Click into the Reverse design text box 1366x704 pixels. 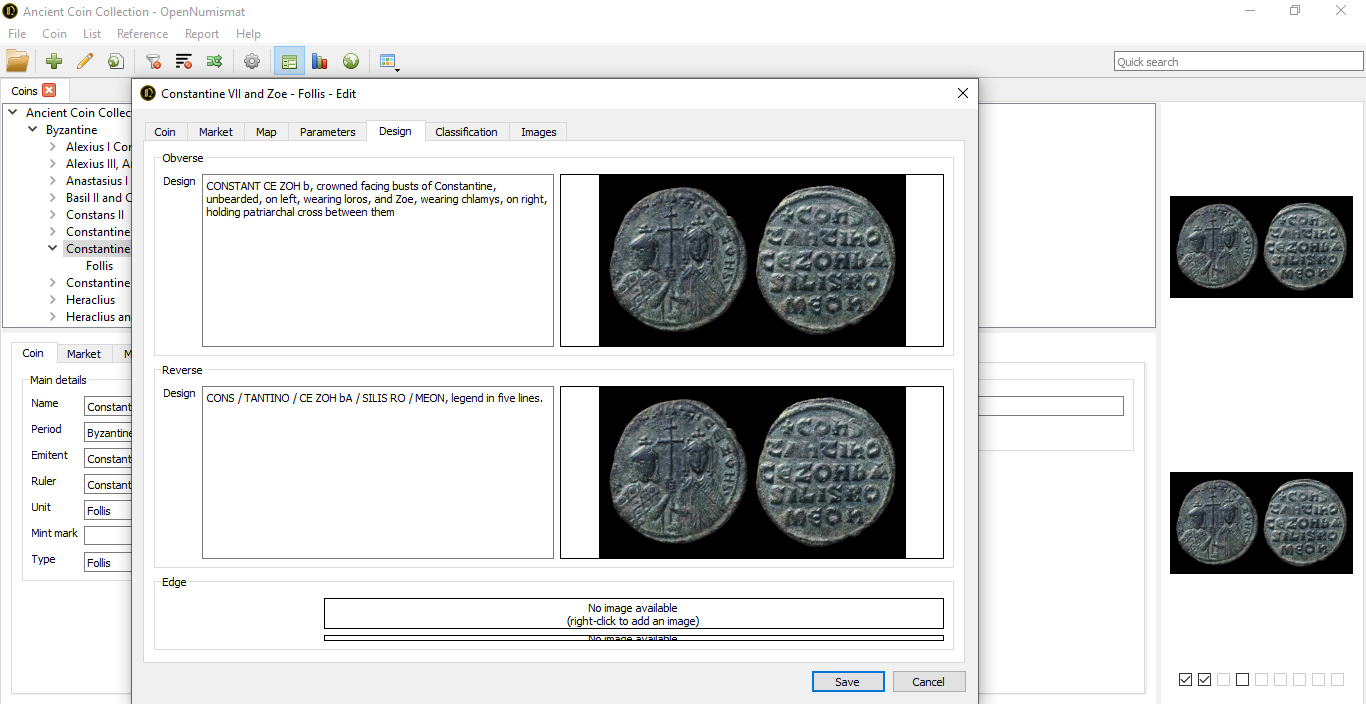378,473
